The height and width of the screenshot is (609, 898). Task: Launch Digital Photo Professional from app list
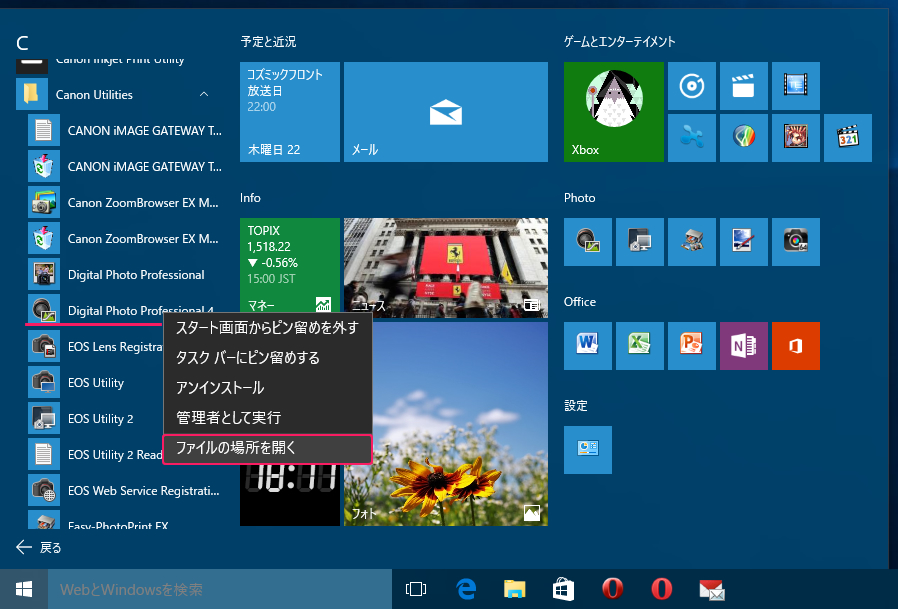coord(126,275)
